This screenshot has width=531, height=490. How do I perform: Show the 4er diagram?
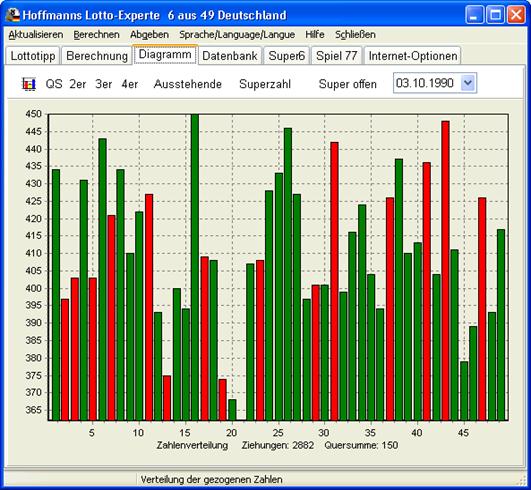tap(129, 84)
